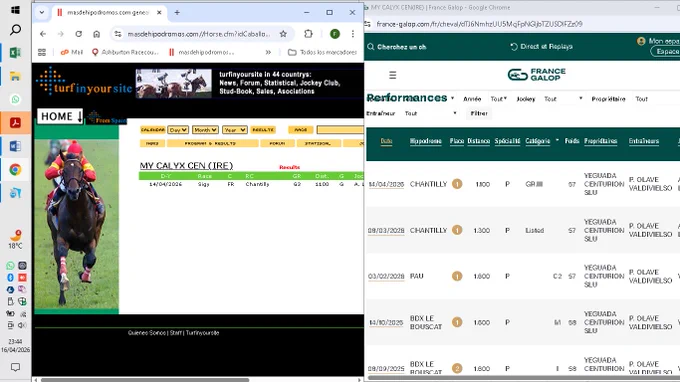The image size is (680, 382).
Task: Sort by the Distance column header
Action: [479, 141]
